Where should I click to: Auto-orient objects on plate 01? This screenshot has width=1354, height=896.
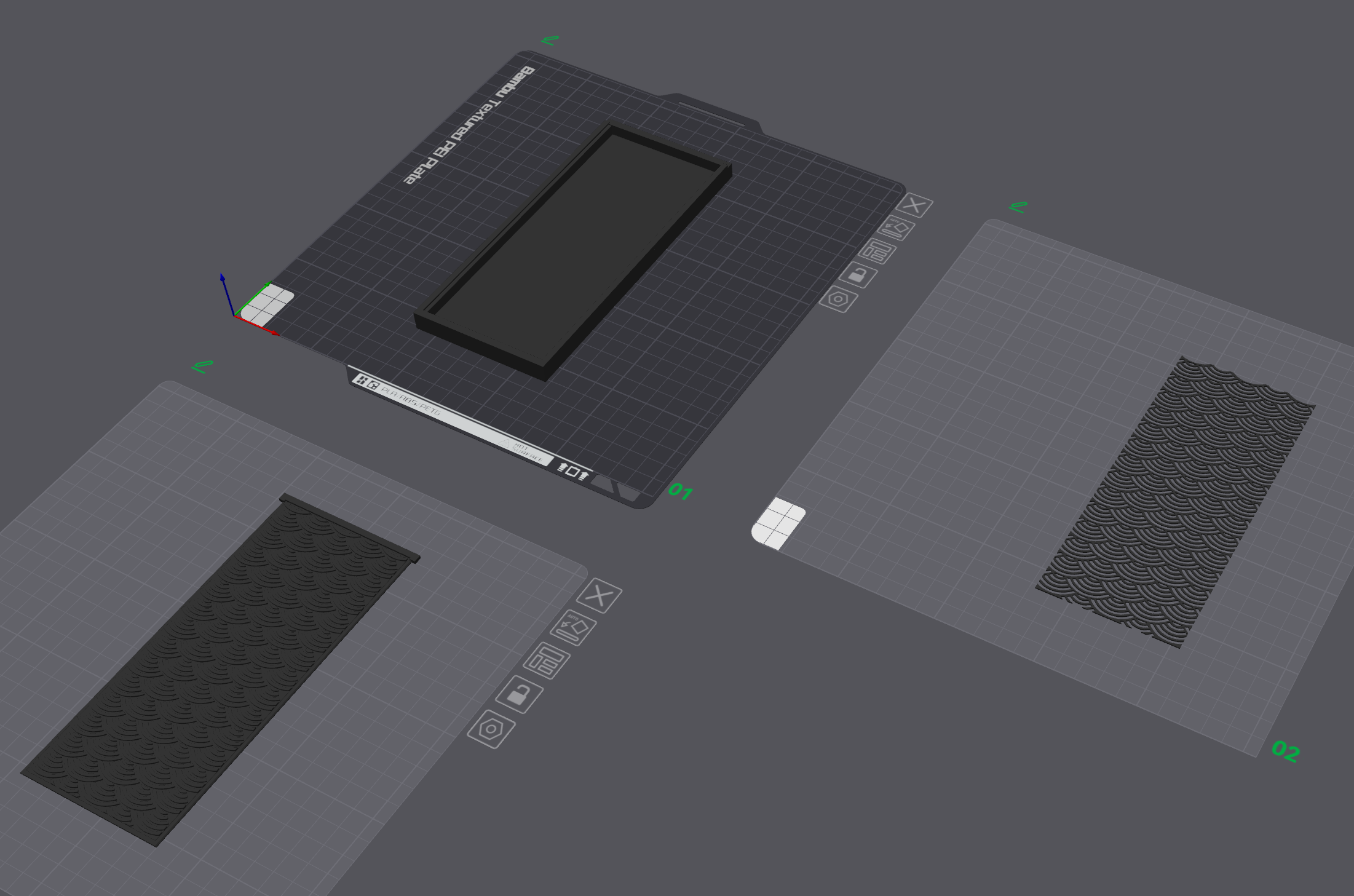click(896, 228)
